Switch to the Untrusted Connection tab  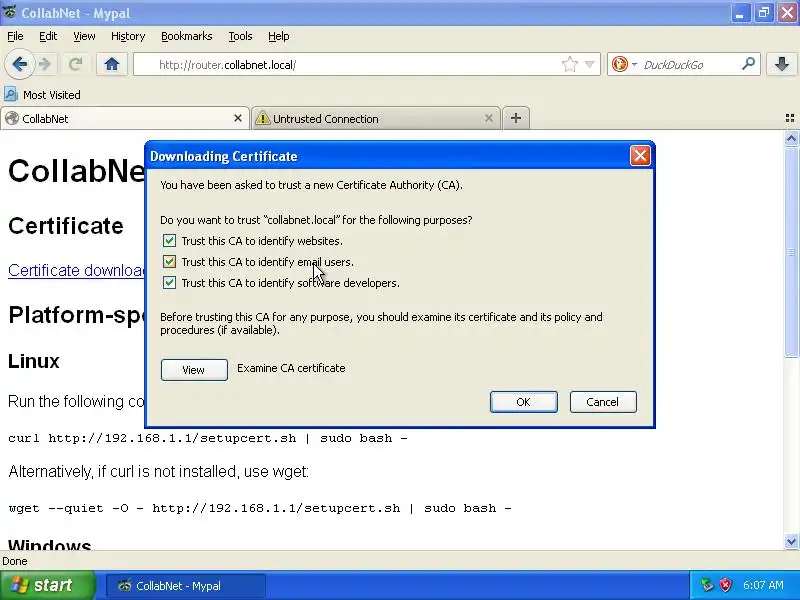tap(377, 118)
